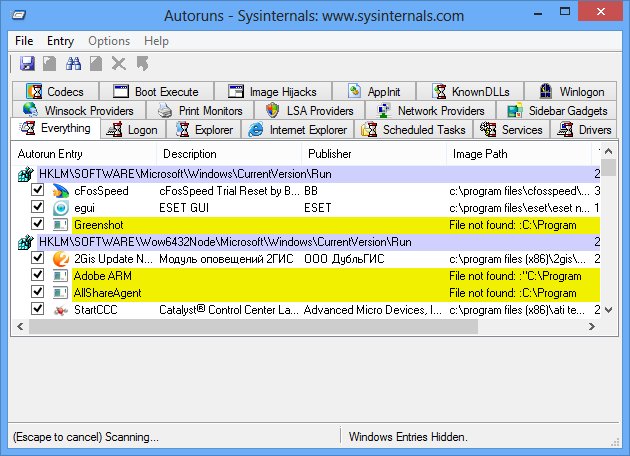This screenshot has width=630, height=456.
Task: Open the Entry menu
Action: (60, 41)
